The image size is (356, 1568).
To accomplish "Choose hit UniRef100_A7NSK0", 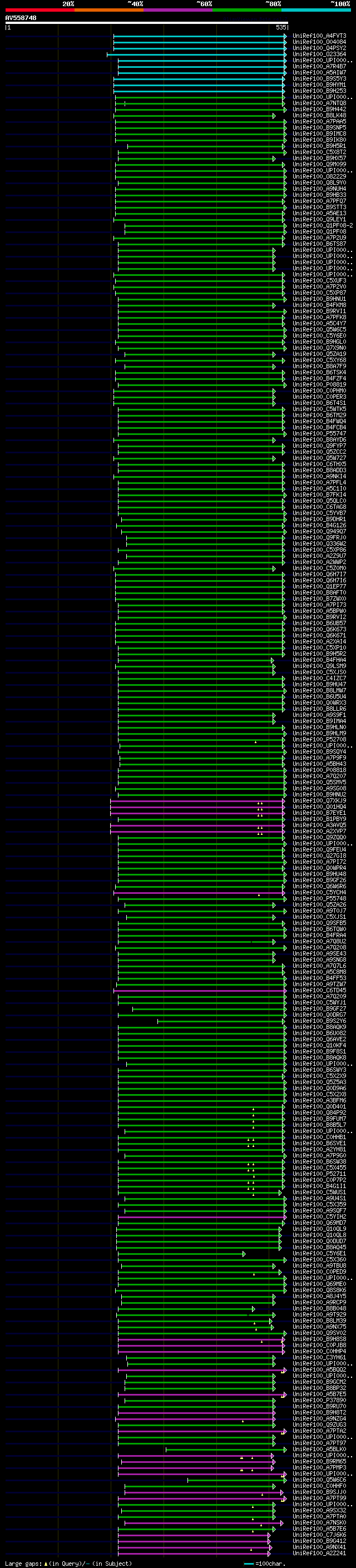I will (x=319, y=1522).
